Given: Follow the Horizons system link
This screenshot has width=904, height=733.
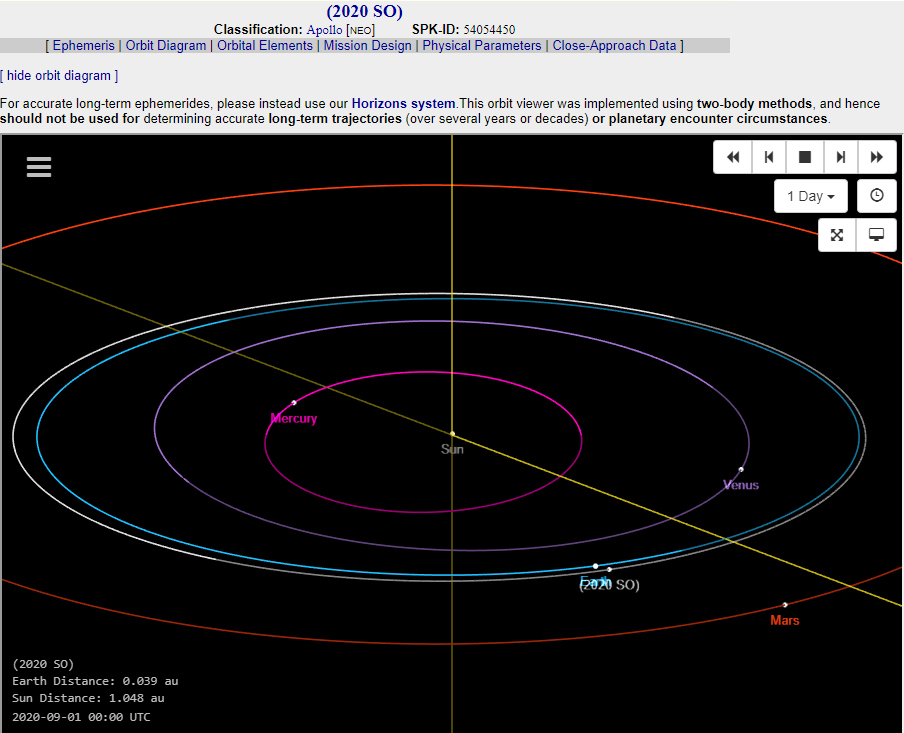Looking at the screenshot, I should (x=403, y=104).
